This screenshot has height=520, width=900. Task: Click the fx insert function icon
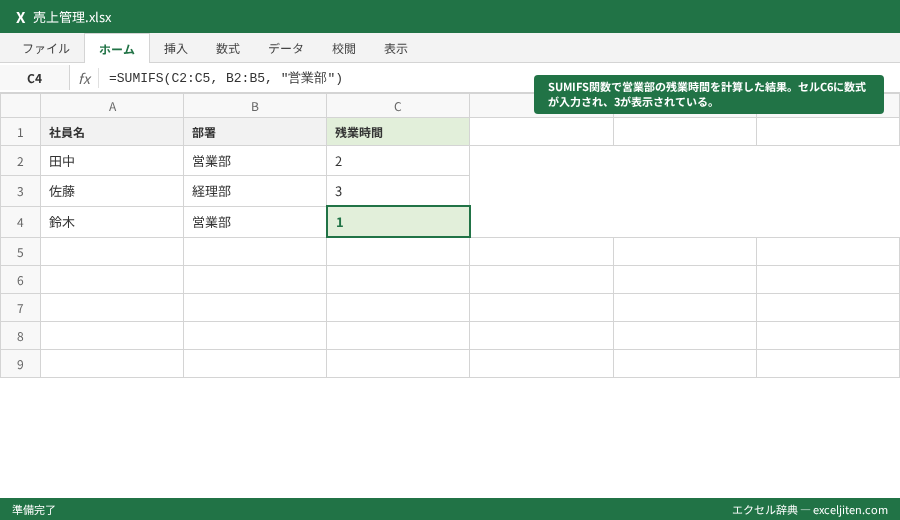point(84,79)
